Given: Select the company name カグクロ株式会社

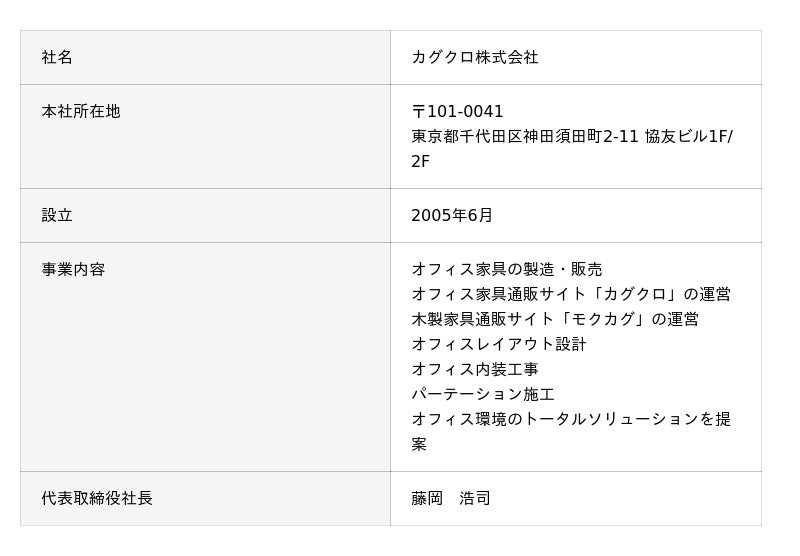Looking at the screenshot, I should pyautogui.click(x=474, y=58).
